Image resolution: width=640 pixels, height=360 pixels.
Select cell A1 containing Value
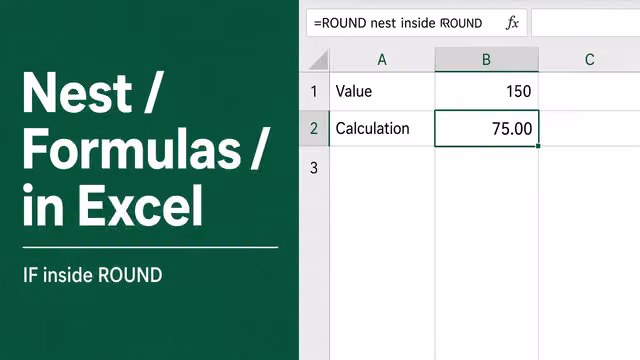click(x=382, y=91)
